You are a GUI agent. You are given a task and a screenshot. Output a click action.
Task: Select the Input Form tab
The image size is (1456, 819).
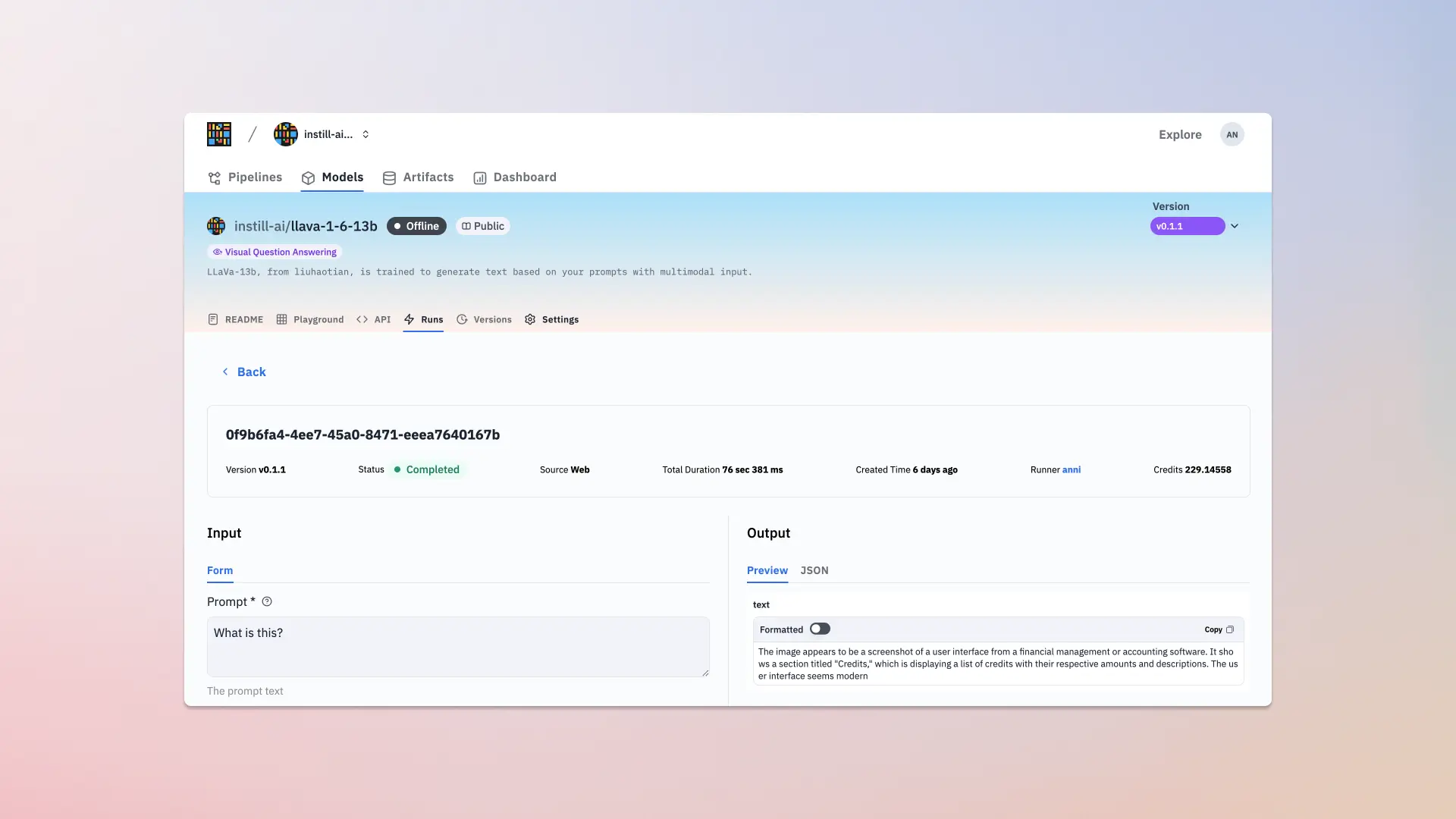(220, 571)
